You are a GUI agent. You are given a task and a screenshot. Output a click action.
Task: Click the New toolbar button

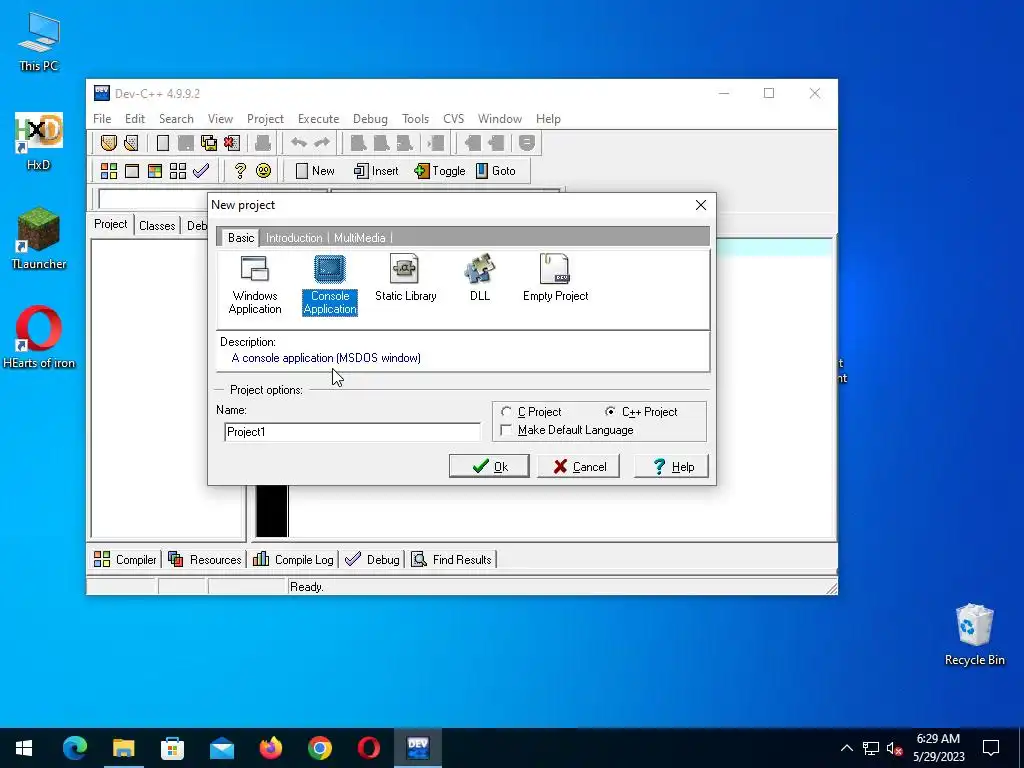point(315,171)
